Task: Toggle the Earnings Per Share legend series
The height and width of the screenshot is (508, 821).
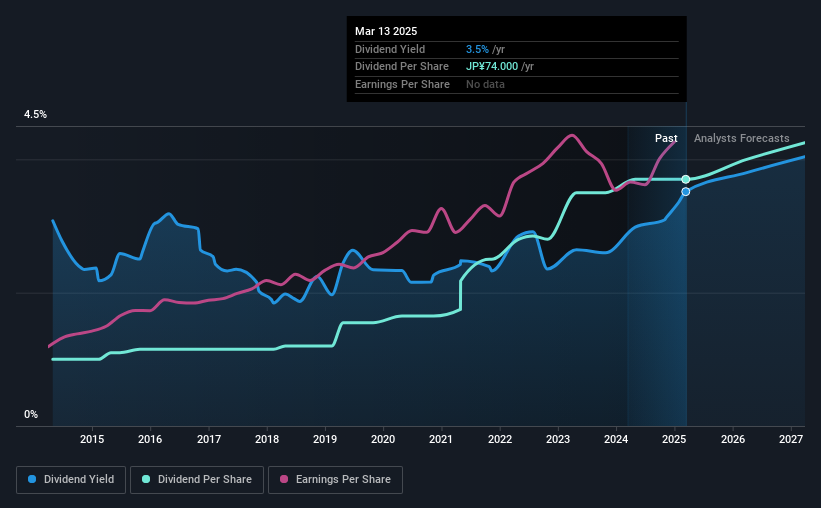Action: [x=335, y=480]
